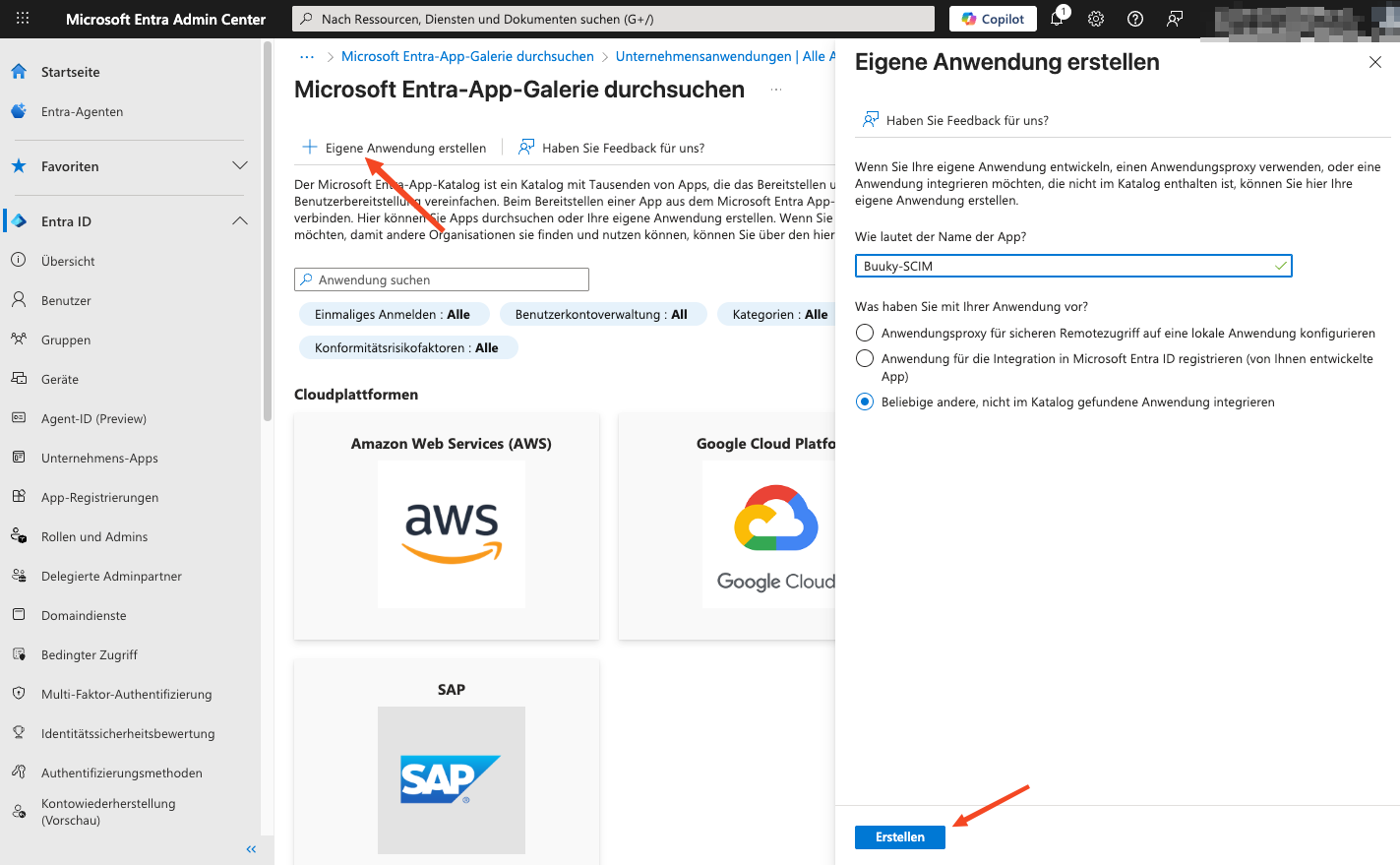Click the Microsoft Entra-App-Galerie durchsuchen breadcrumb
This screenshot has width=1400, height=865.
point(467,57)
